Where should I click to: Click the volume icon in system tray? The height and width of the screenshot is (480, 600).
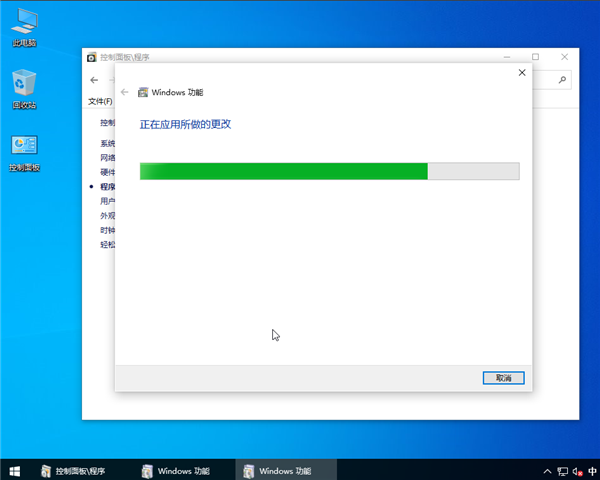(x=577, y=470)
